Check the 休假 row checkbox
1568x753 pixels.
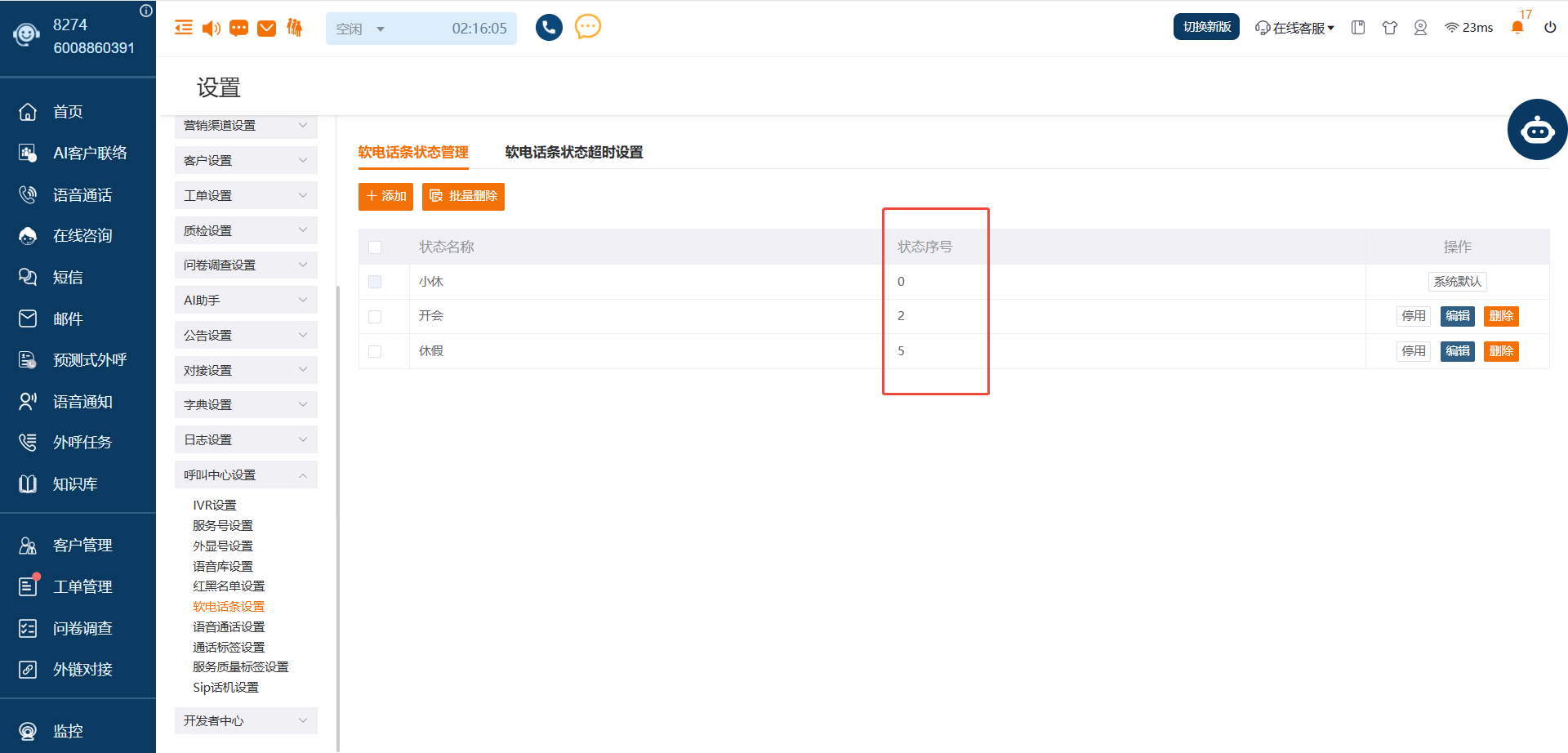pyautogui.click(x=375, y=351)
